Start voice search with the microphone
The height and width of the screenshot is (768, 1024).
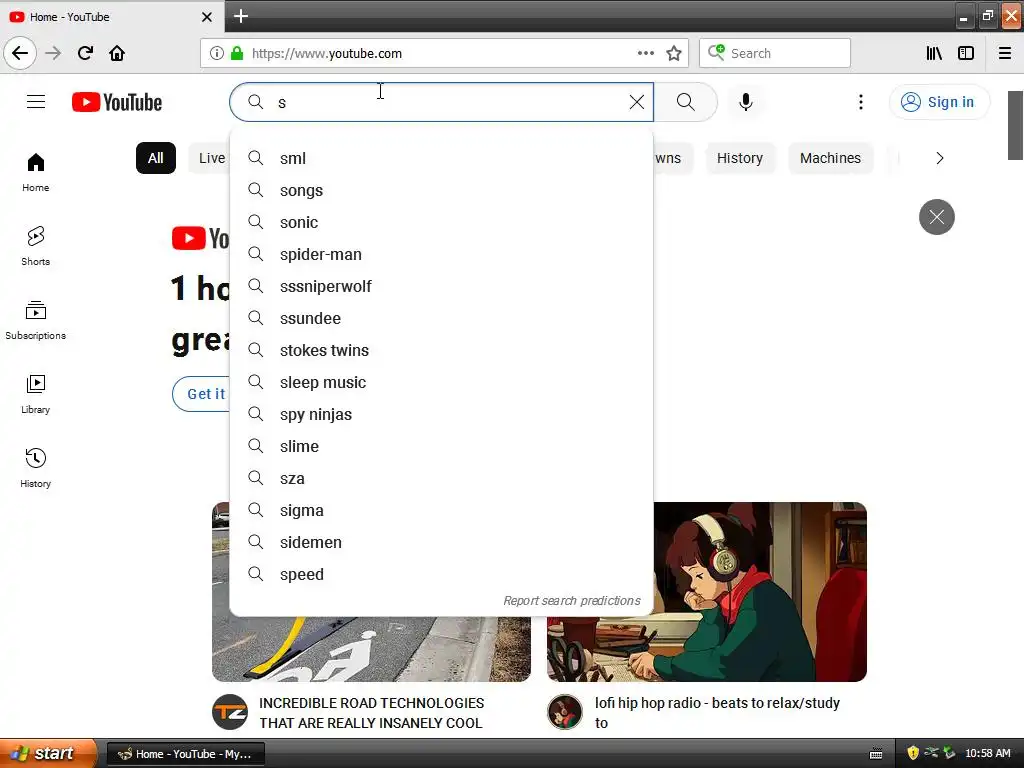click(x=746, y=102)
